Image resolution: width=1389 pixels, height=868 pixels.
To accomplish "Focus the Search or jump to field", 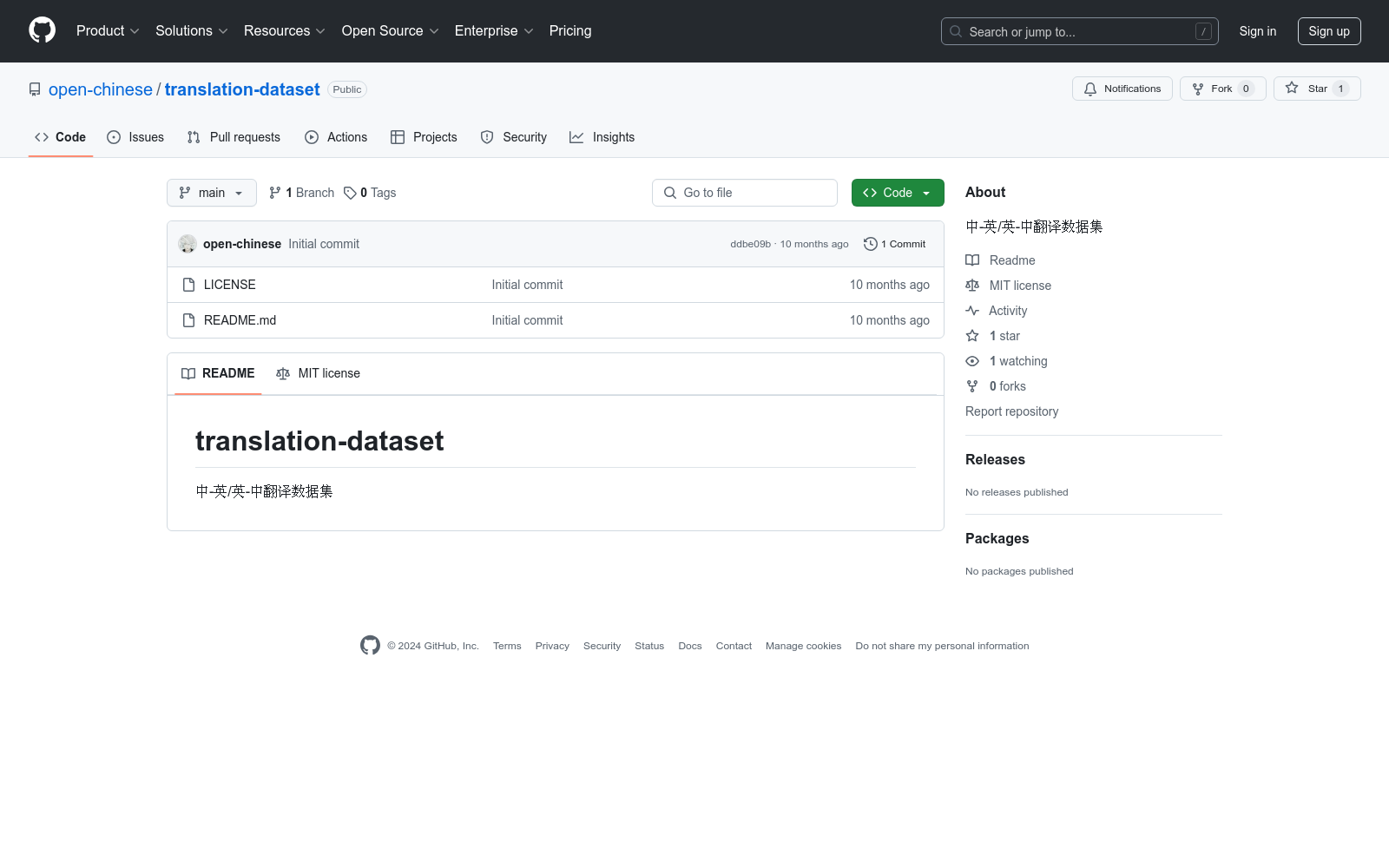I will pyautogui.click(x=1080, y=31).
